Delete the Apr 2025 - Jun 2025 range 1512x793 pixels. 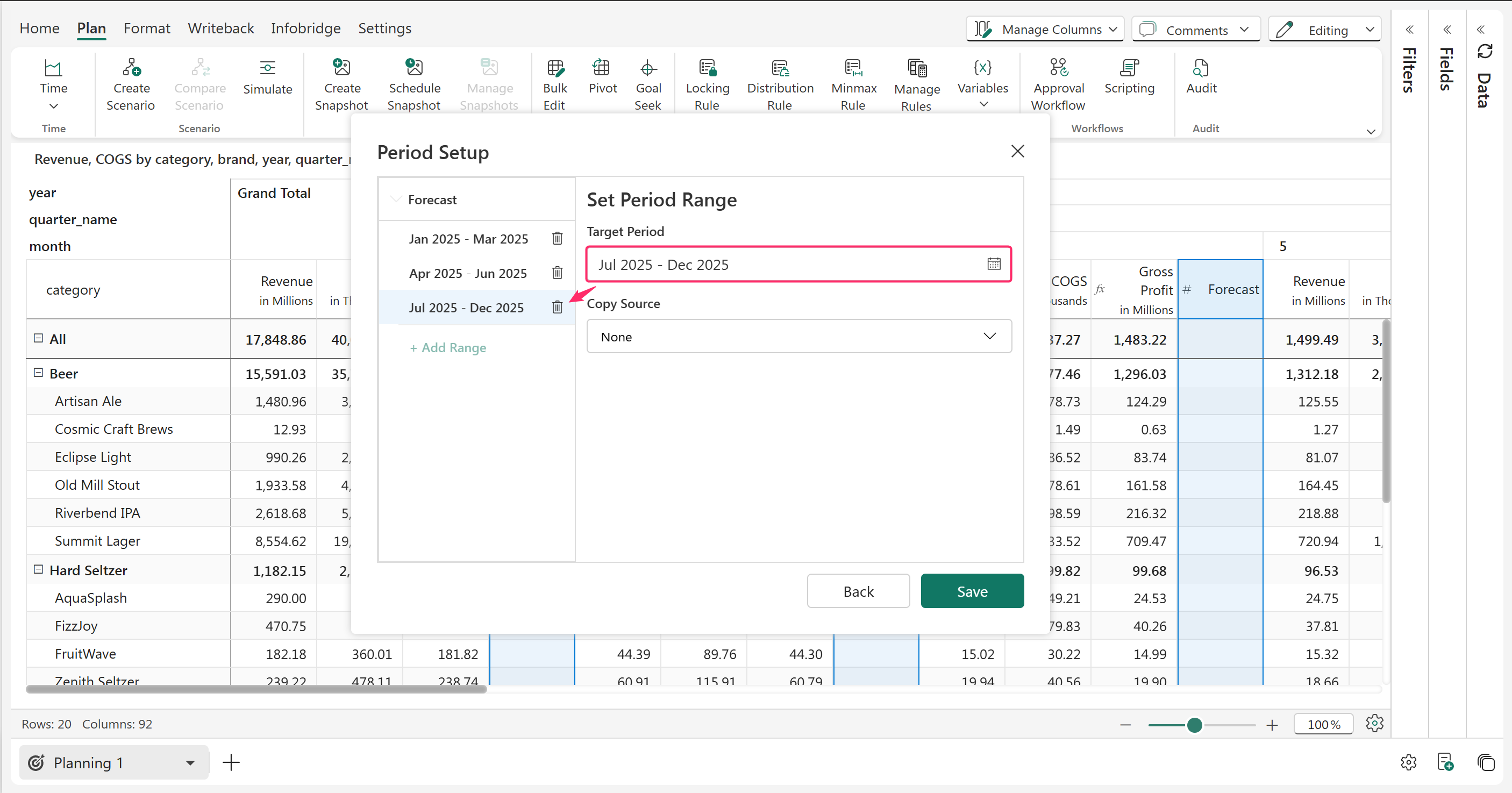tap(557, 273)
